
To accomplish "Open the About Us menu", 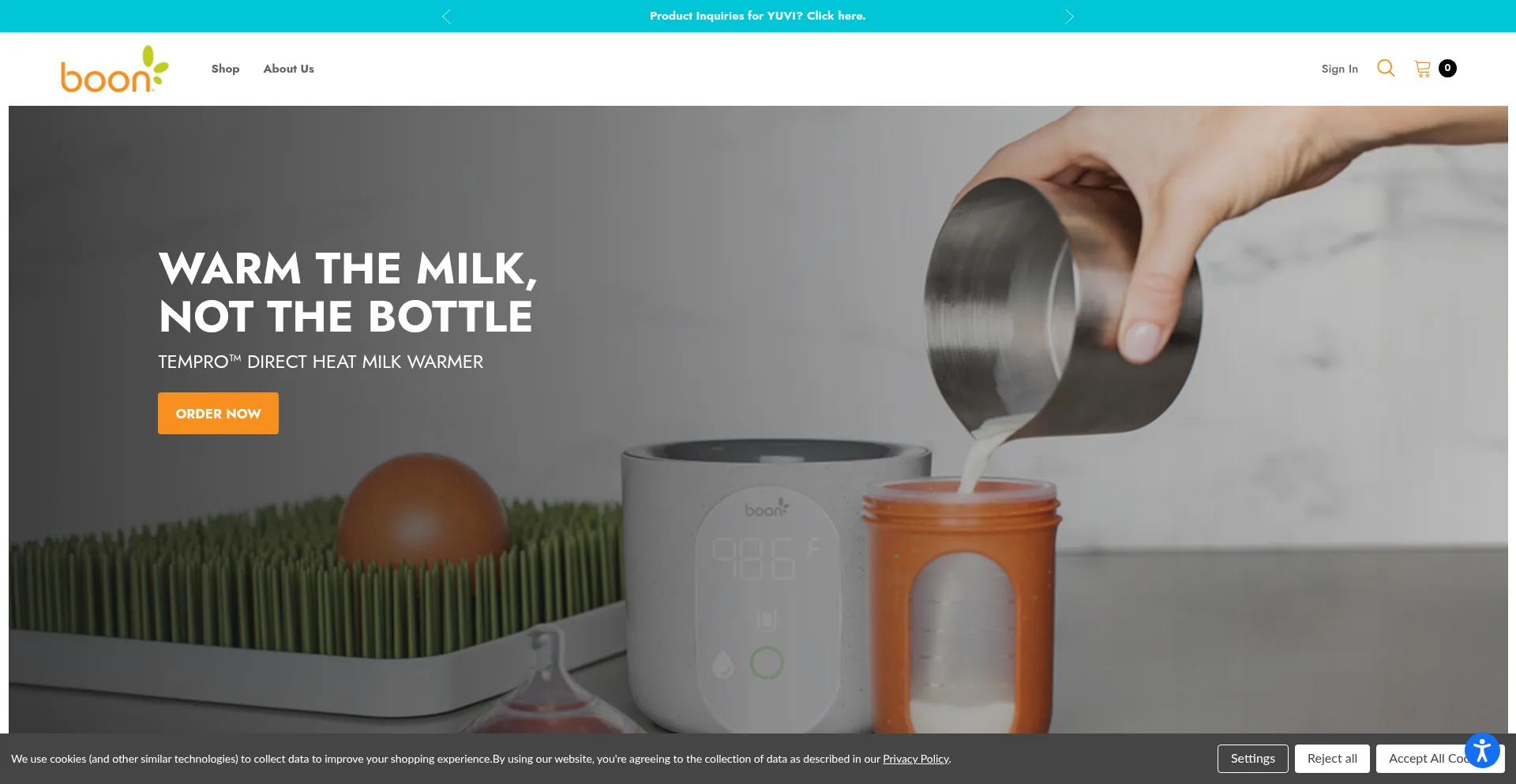I will (289, 69).
